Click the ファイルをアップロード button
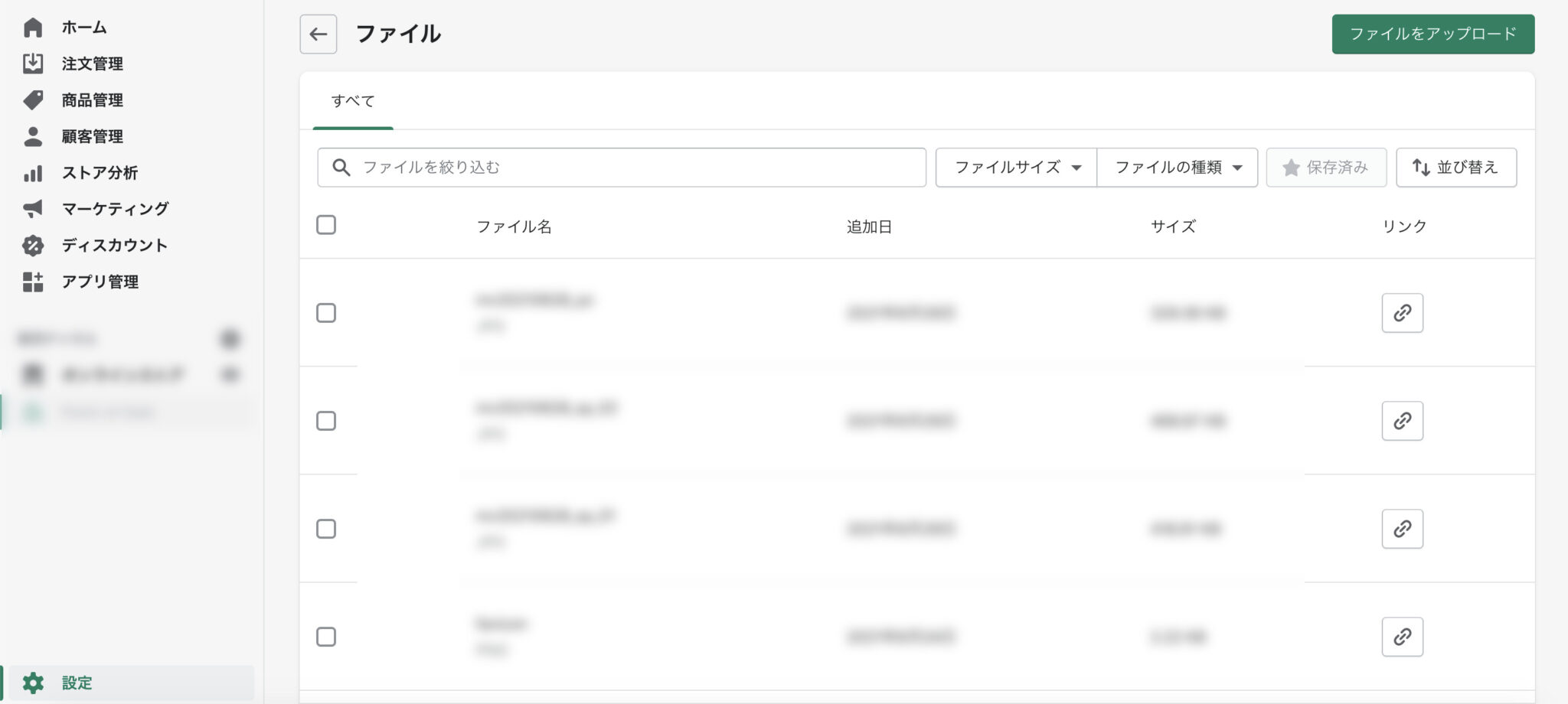 click(1432, 34)
